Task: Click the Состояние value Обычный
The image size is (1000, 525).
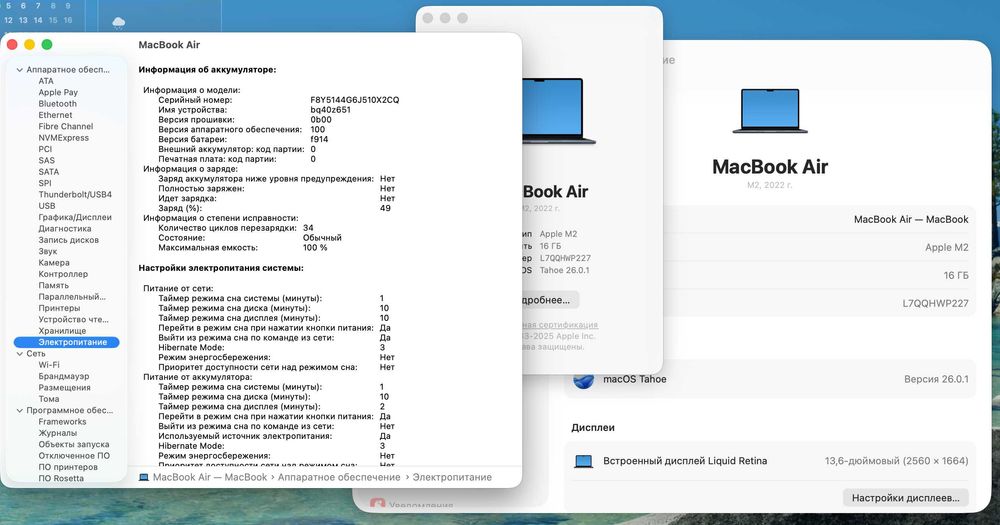Action: pyautogui.click(x=322, y=238)
